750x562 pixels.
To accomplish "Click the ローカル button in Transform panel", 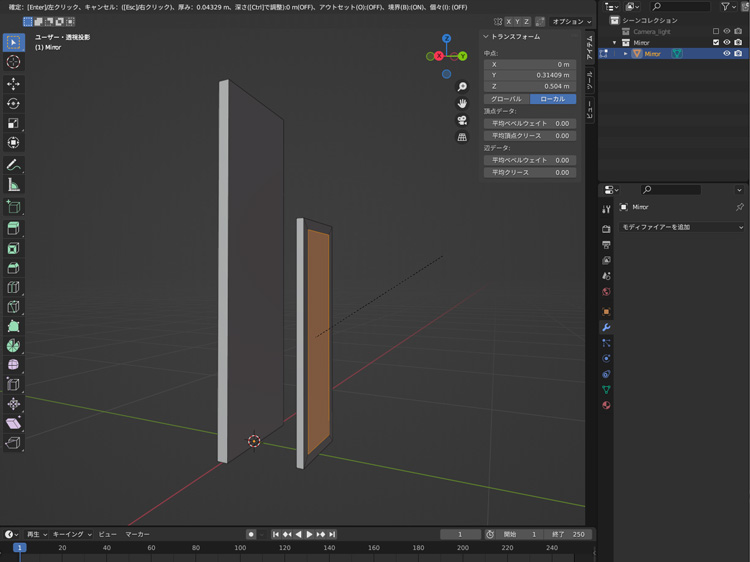I will (552, 99).
